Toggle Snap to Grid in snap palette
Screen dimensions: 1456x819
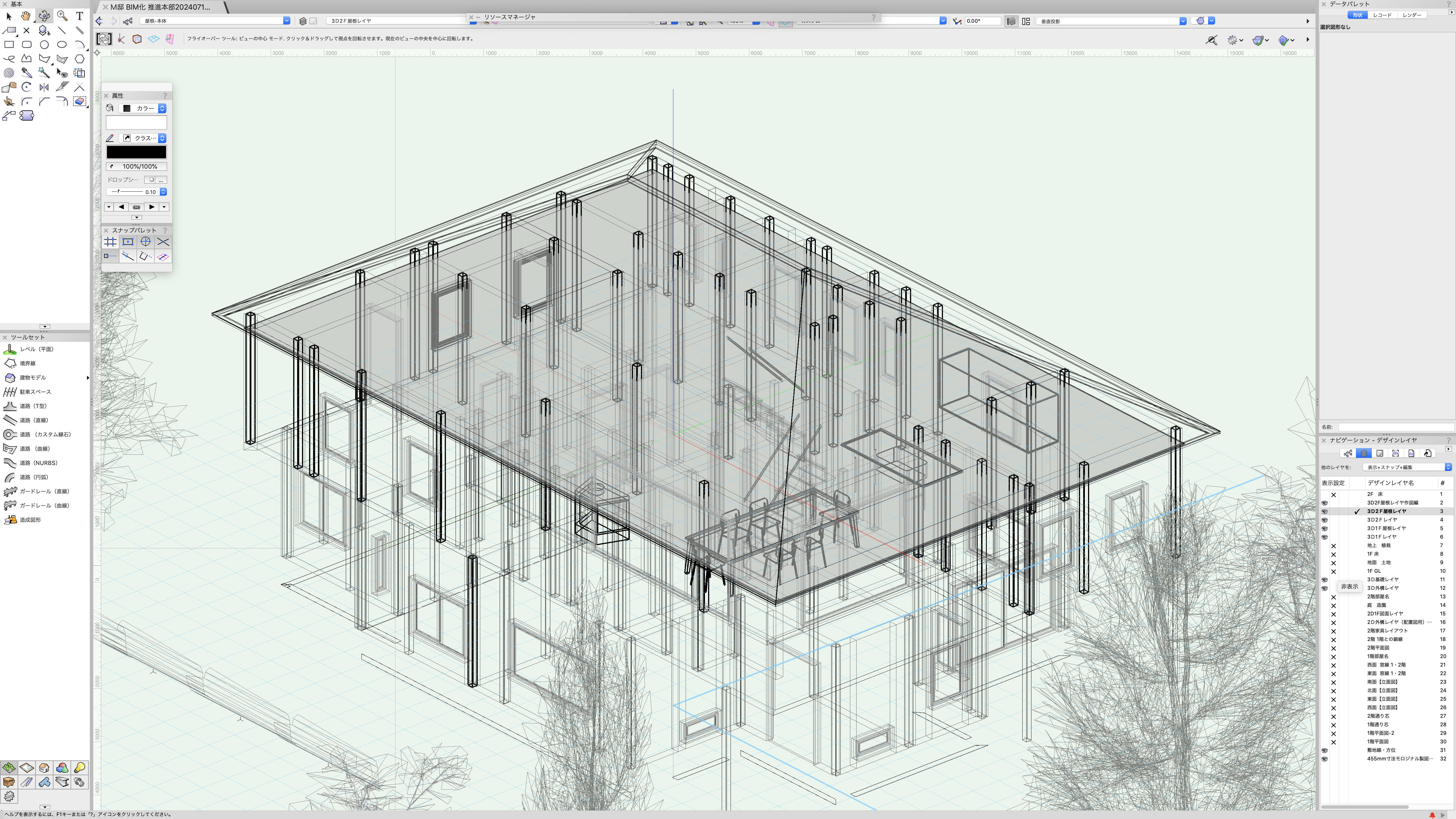point(110,242)
